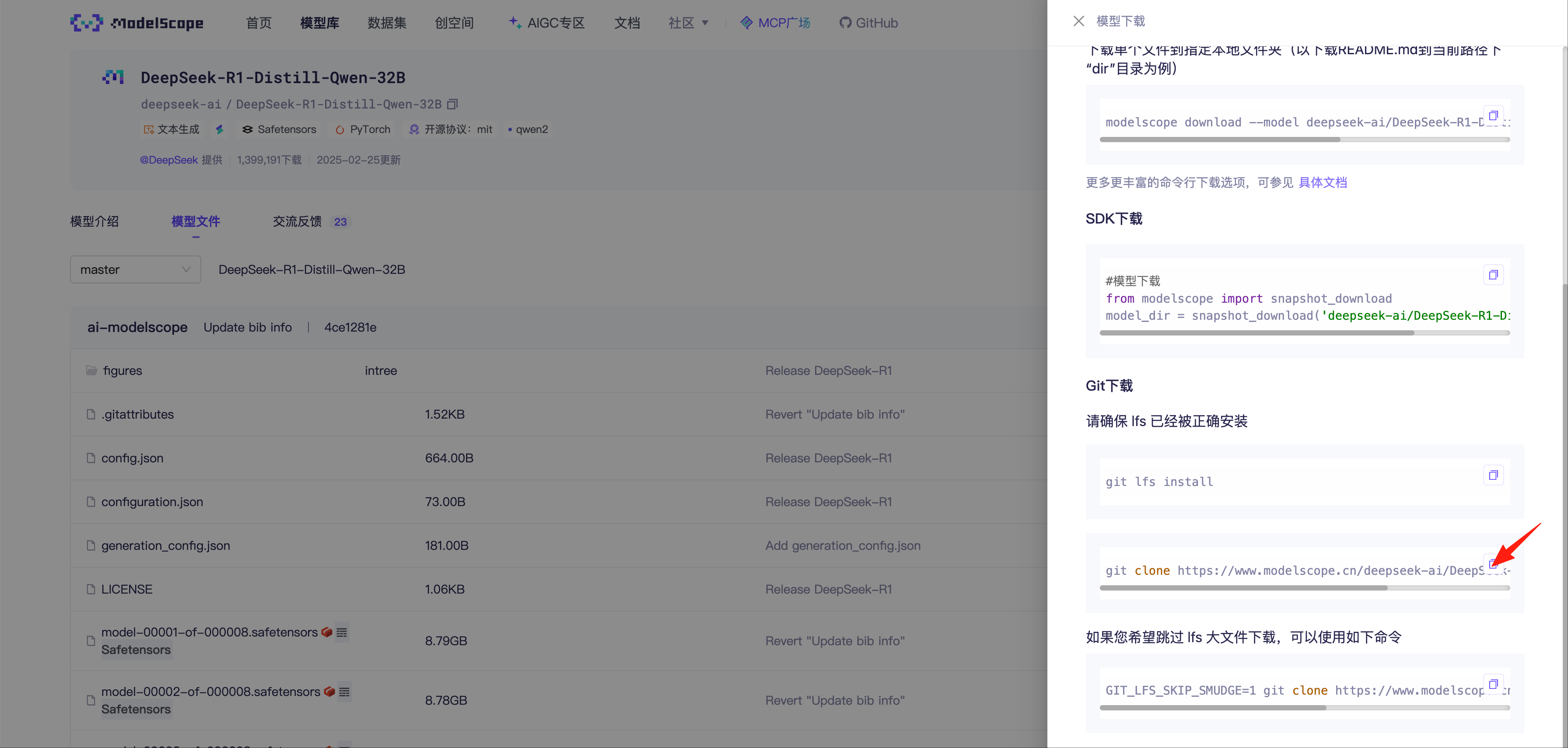Copy the modelscope download command

tap(1492, 115)
